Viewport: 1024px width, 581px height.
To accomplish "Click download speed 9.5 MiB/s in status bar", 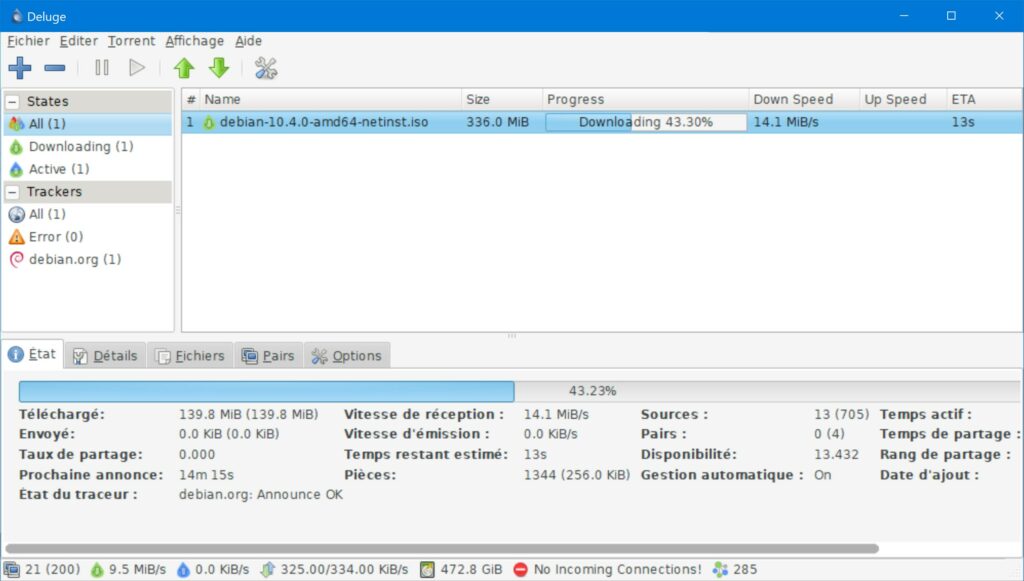I will tap(129, 570).
